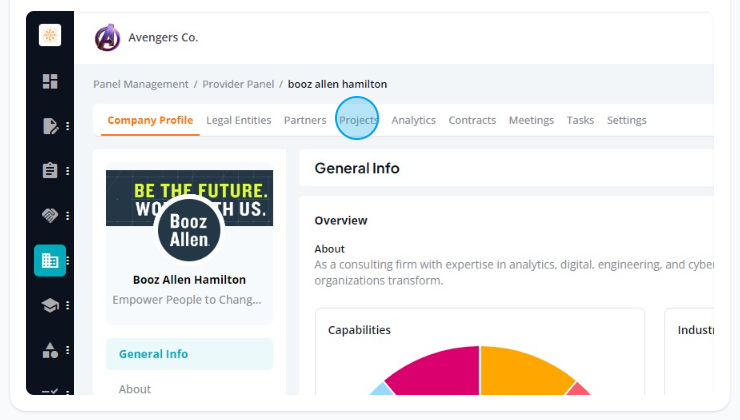This screenshot has width=740, height=420.
Task: Open the clipboard icon in sidebar
Action: pyautogui.click(x=50, y=170)
